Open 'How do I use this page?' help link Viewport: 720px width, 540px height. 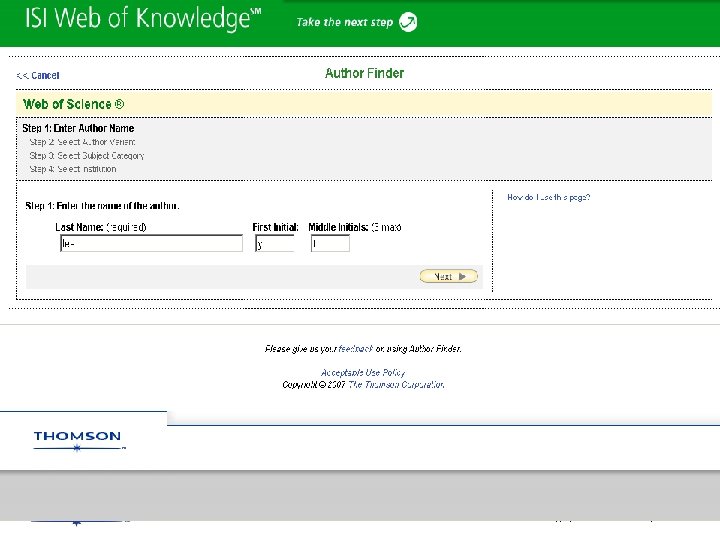tap(549, 197)
